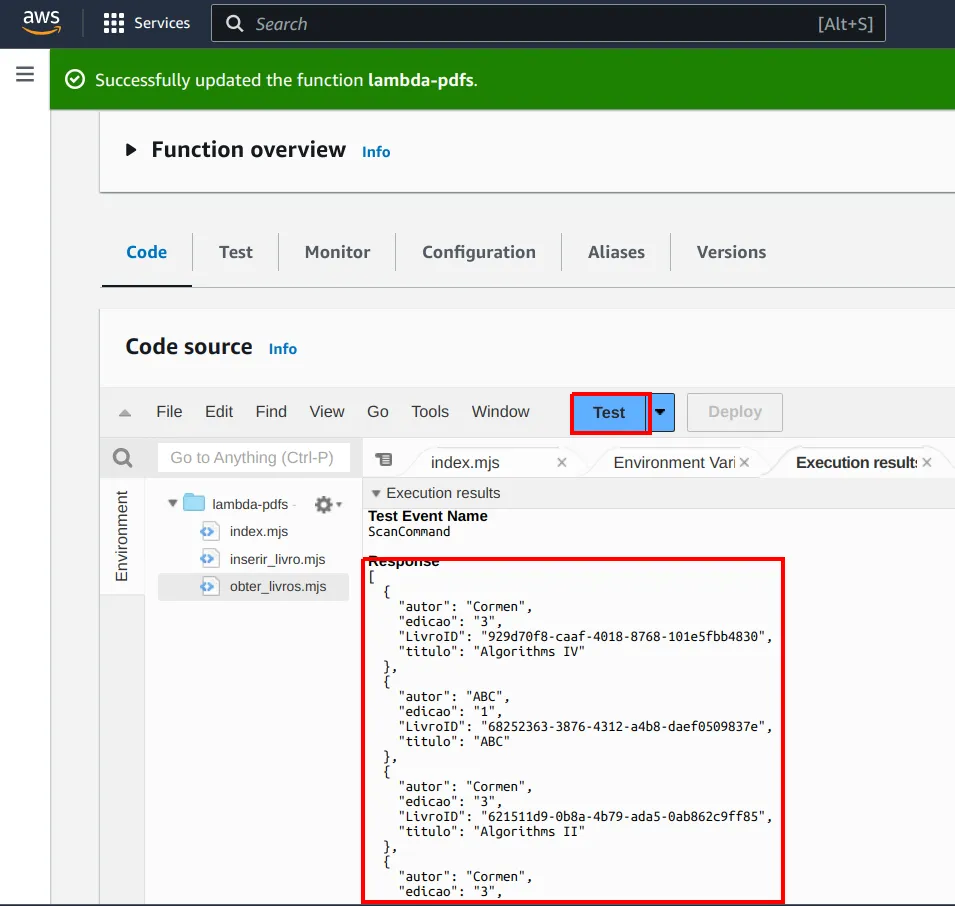Open the Tools menu
This screenshot has width=955, height=906.
430,412
